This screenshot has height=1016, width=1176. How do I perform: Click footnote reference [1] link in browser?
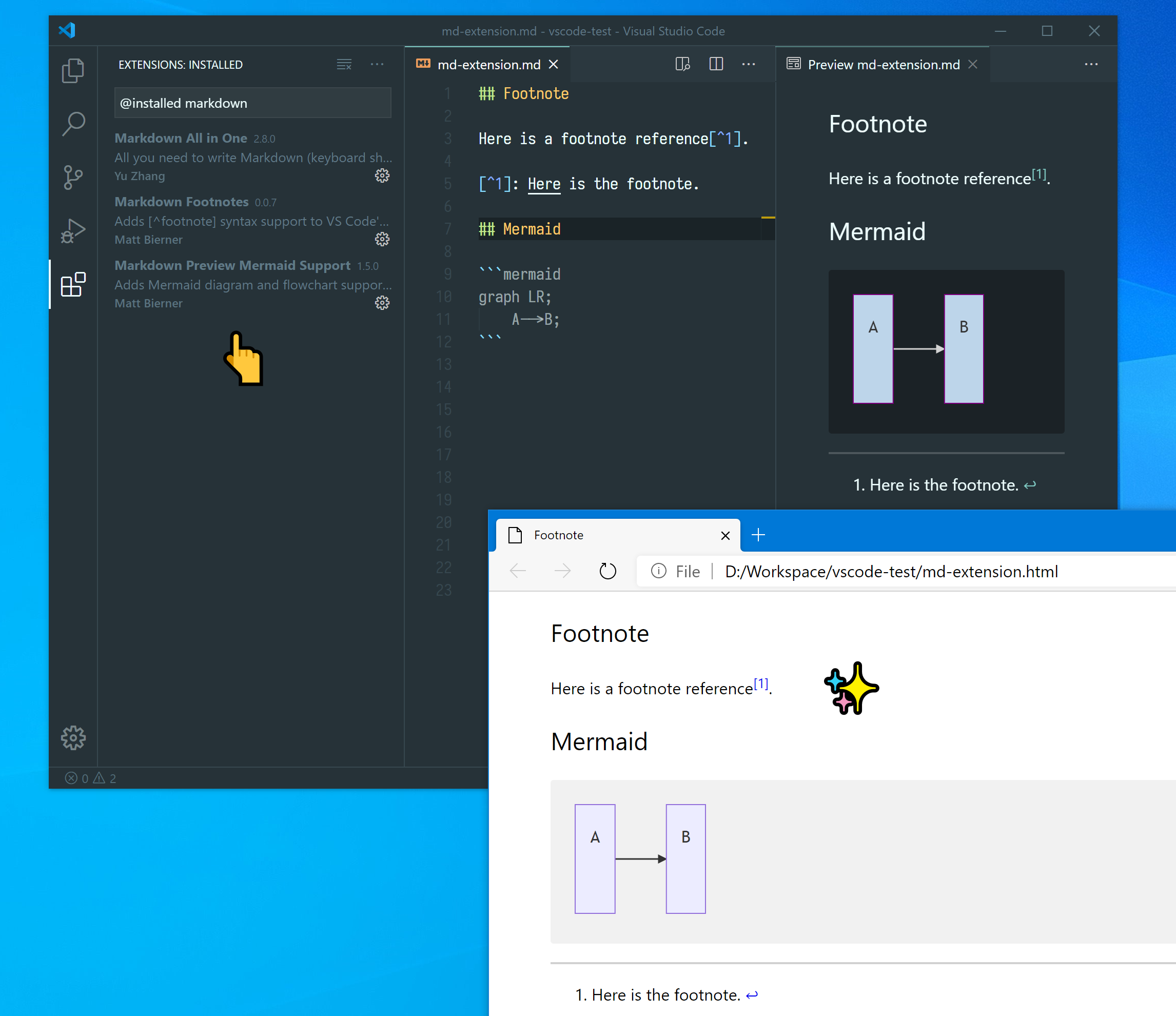tap(760, 683)
